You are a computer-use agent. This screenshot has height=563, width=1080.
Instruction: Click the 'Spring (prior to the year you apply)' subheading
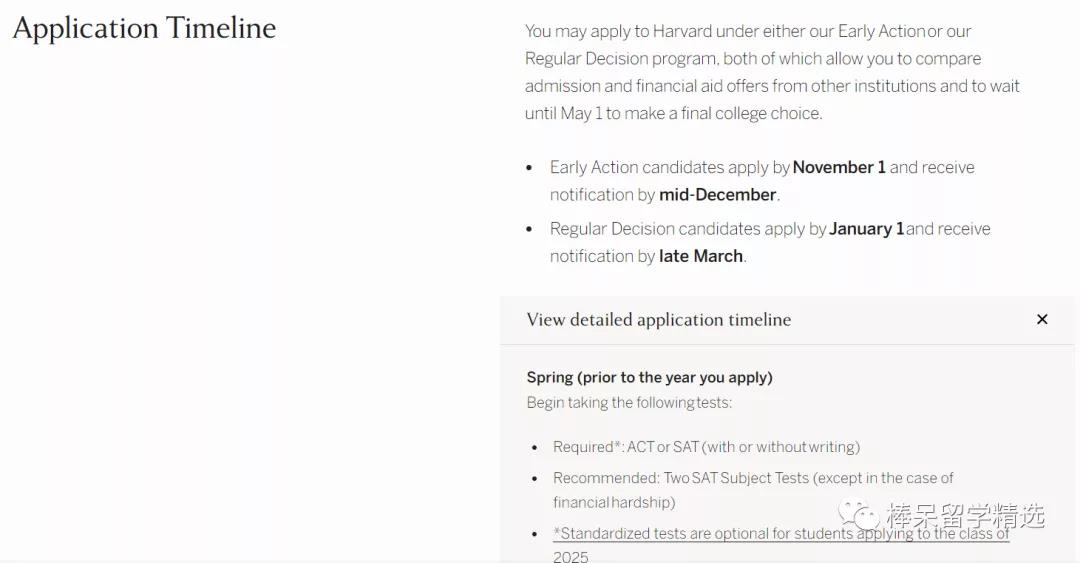pos(650,378)
